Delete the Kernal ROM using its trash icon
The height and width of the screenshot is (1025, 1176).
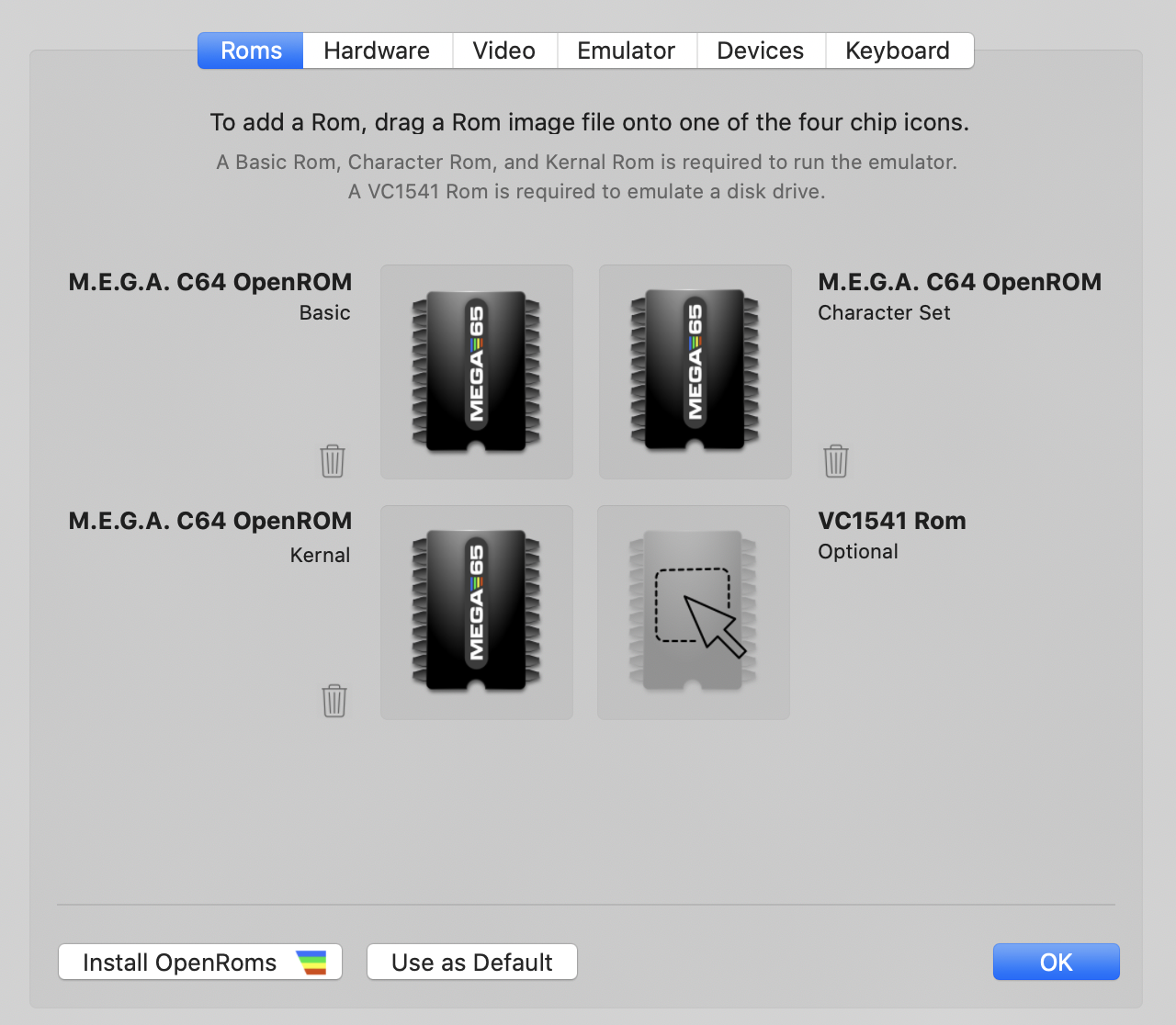(x=334, y=701)
